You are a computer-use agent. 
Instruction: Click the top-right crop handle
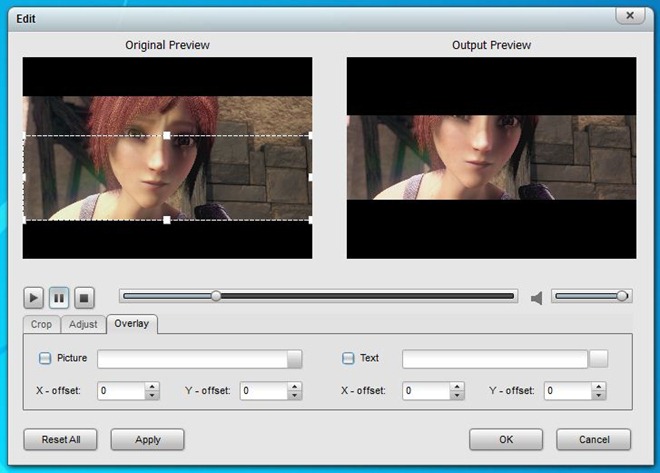coord(310,136)
